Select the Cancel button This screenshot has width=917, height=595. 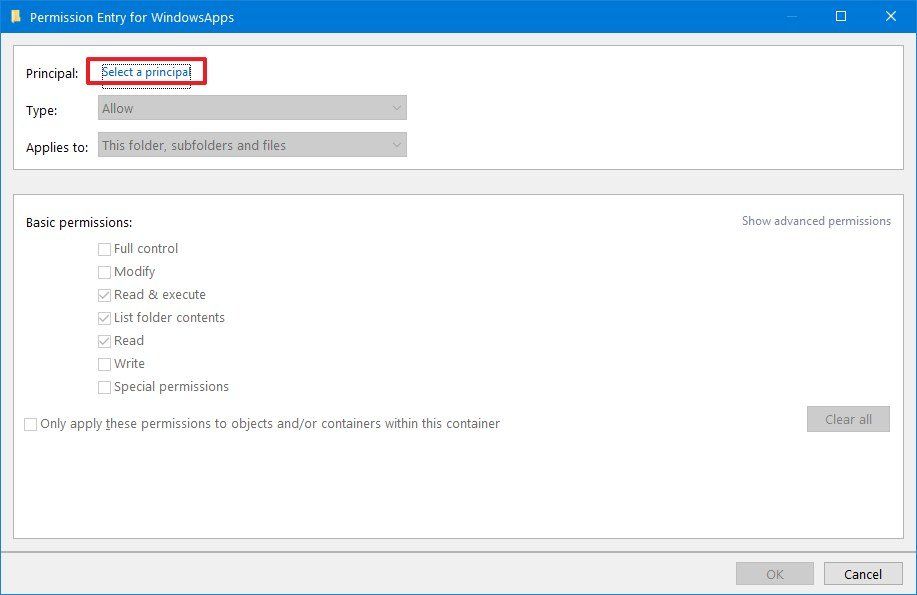tap(862, 573)
